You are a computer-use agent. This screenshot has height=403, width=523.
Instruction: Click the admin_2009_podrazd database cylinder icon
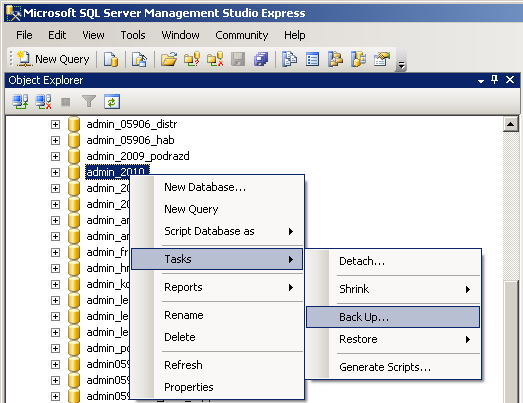pos(74,156)
